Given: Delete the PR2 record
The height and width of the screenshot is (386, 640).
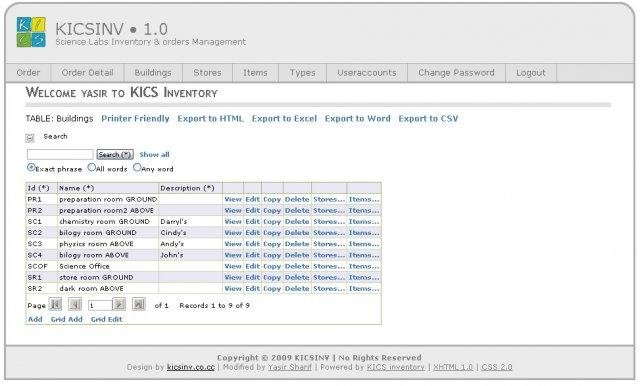Looking at the screenshot, I should point(297,211).
